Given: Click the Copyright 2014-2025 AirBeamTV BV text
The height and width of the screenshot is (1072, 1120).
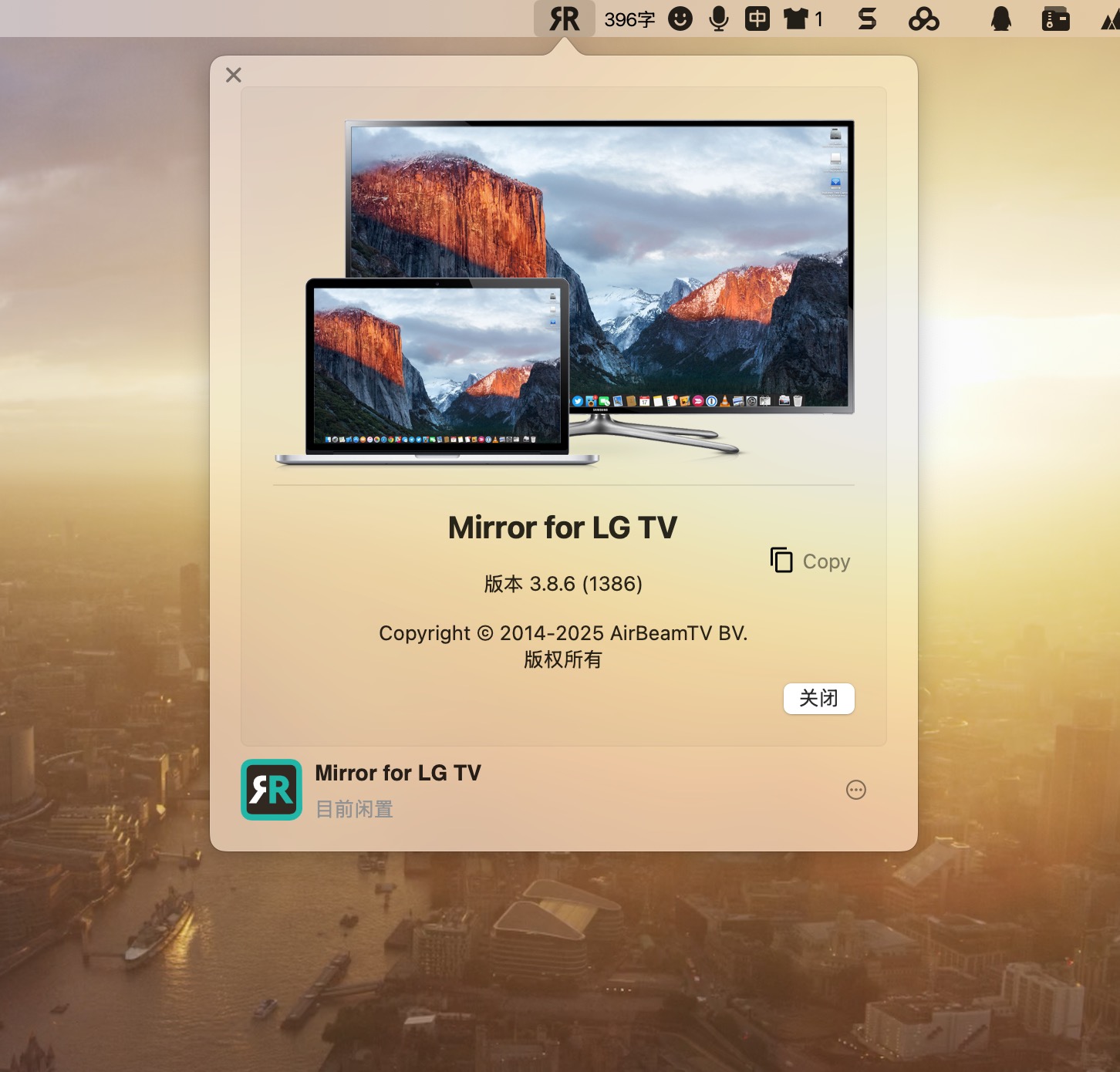Looking at the screenshot, I should (x=563, y=633).
